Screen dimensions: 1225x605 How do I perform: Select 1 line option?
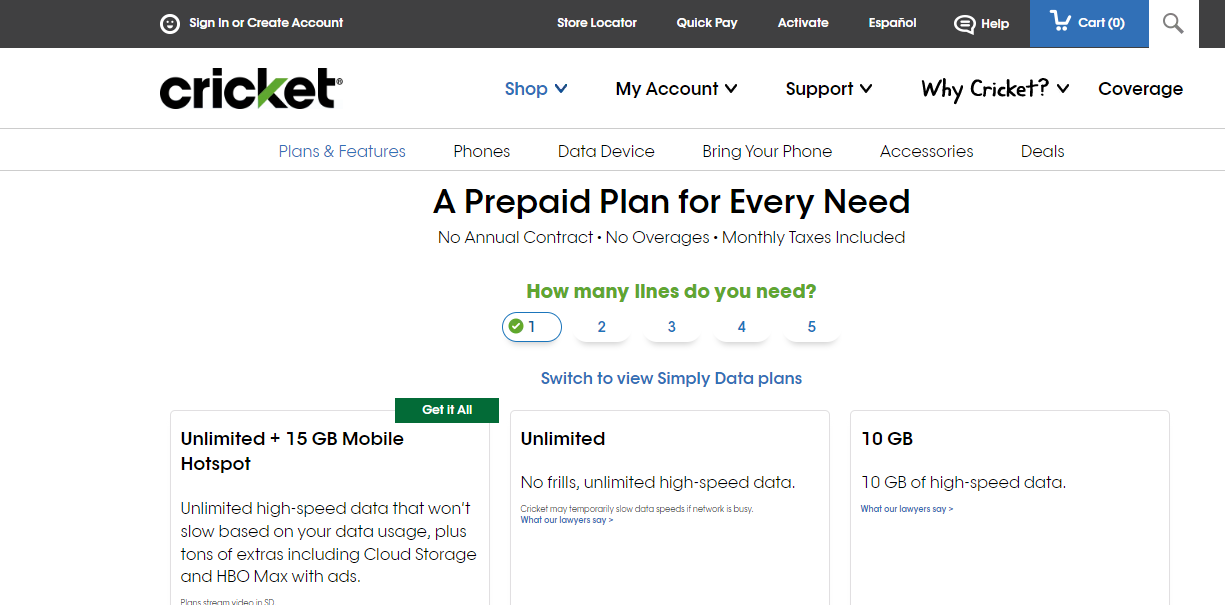(532, 327)
